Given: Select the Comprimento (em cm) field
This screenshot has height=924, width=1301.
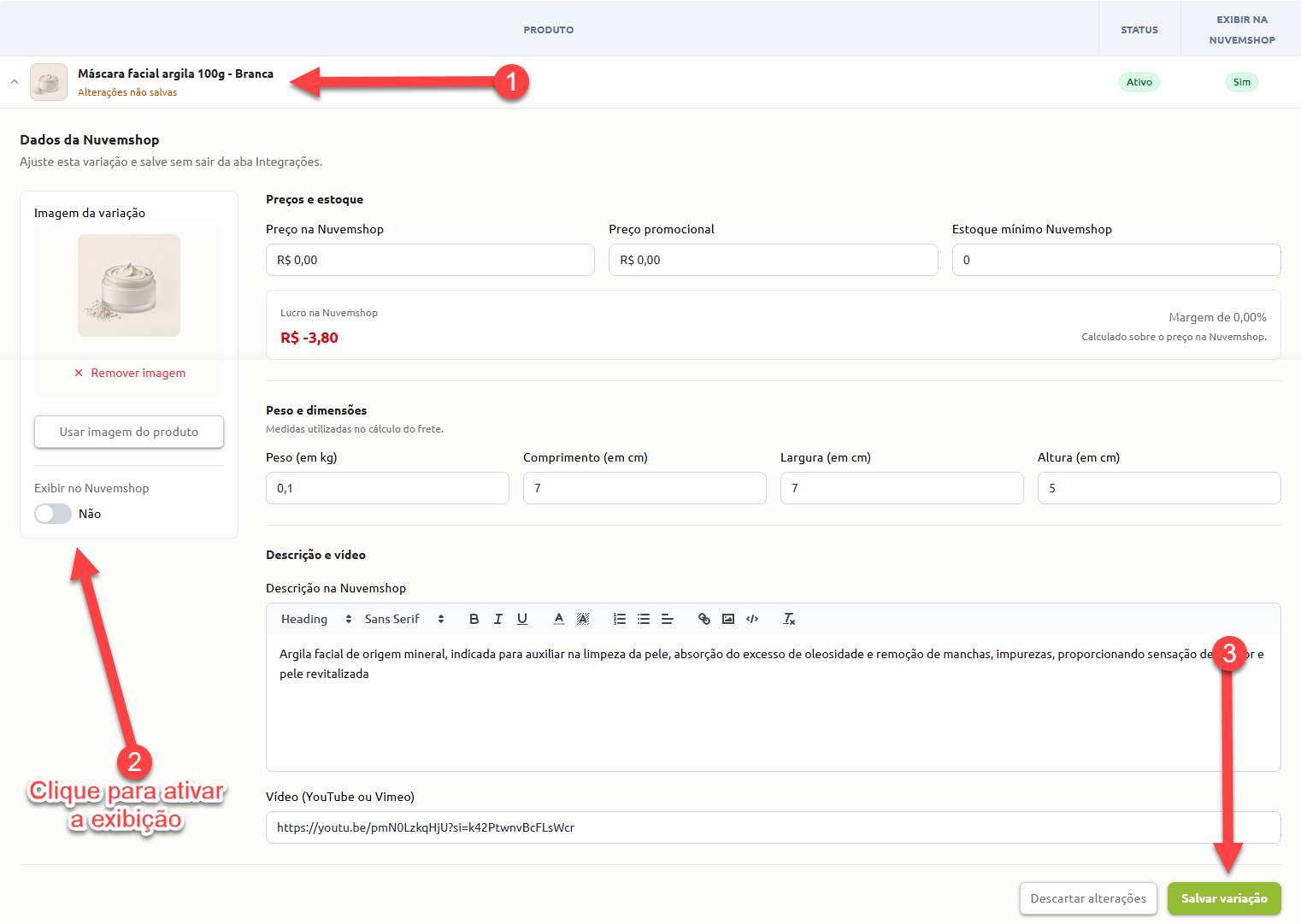Looking at the screenshot, I should tap(645, 488).
